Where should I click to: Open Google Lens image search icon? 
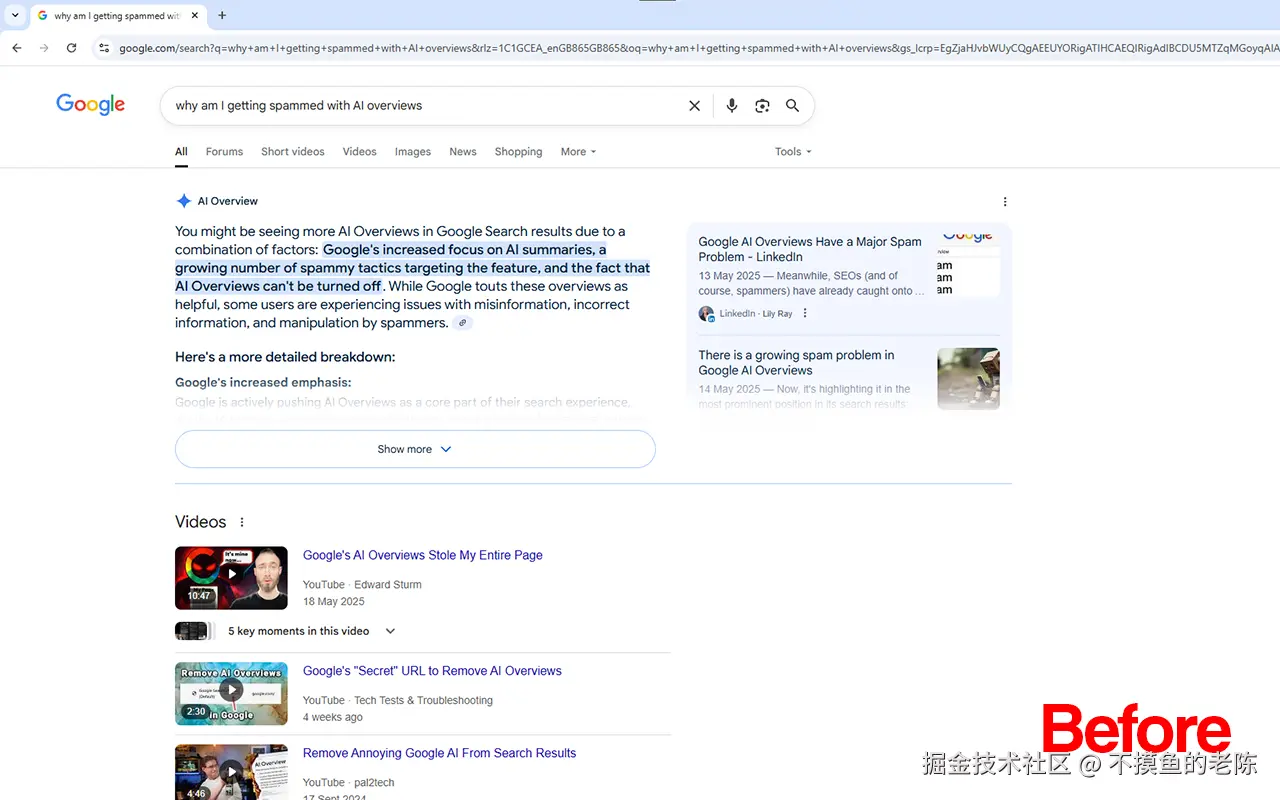coord(762,106)
